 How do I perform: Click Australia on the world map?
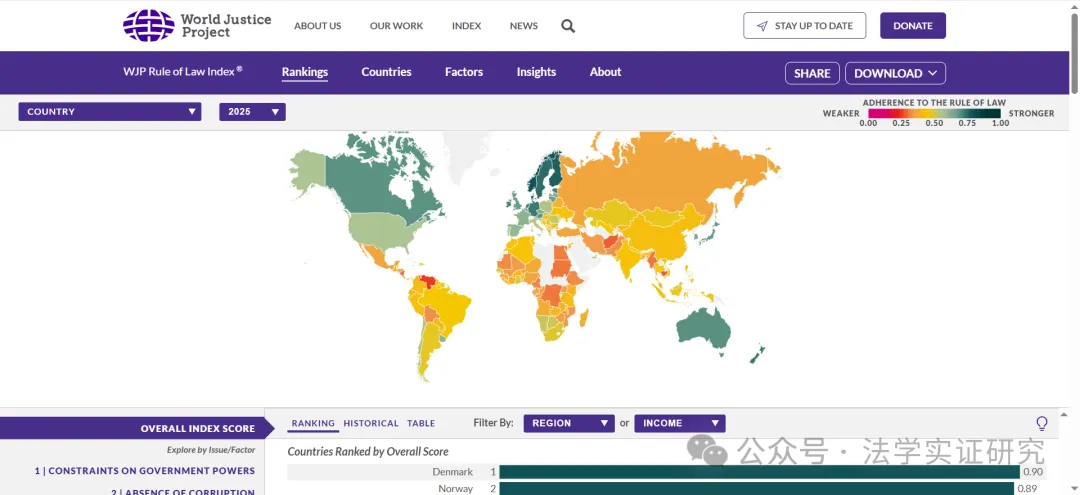point(703,329)
